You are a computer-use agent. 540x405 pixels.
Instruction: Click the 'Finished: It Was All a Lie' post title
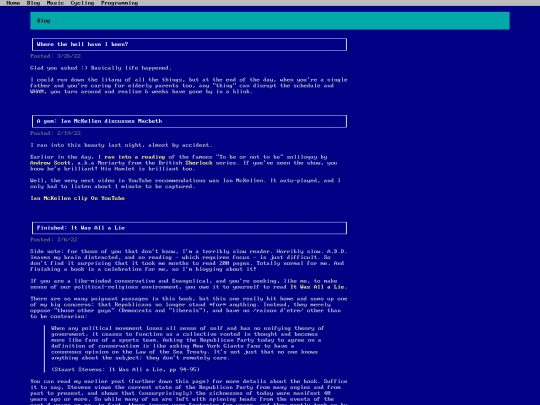pyautogui.click(x=189, y=228)
